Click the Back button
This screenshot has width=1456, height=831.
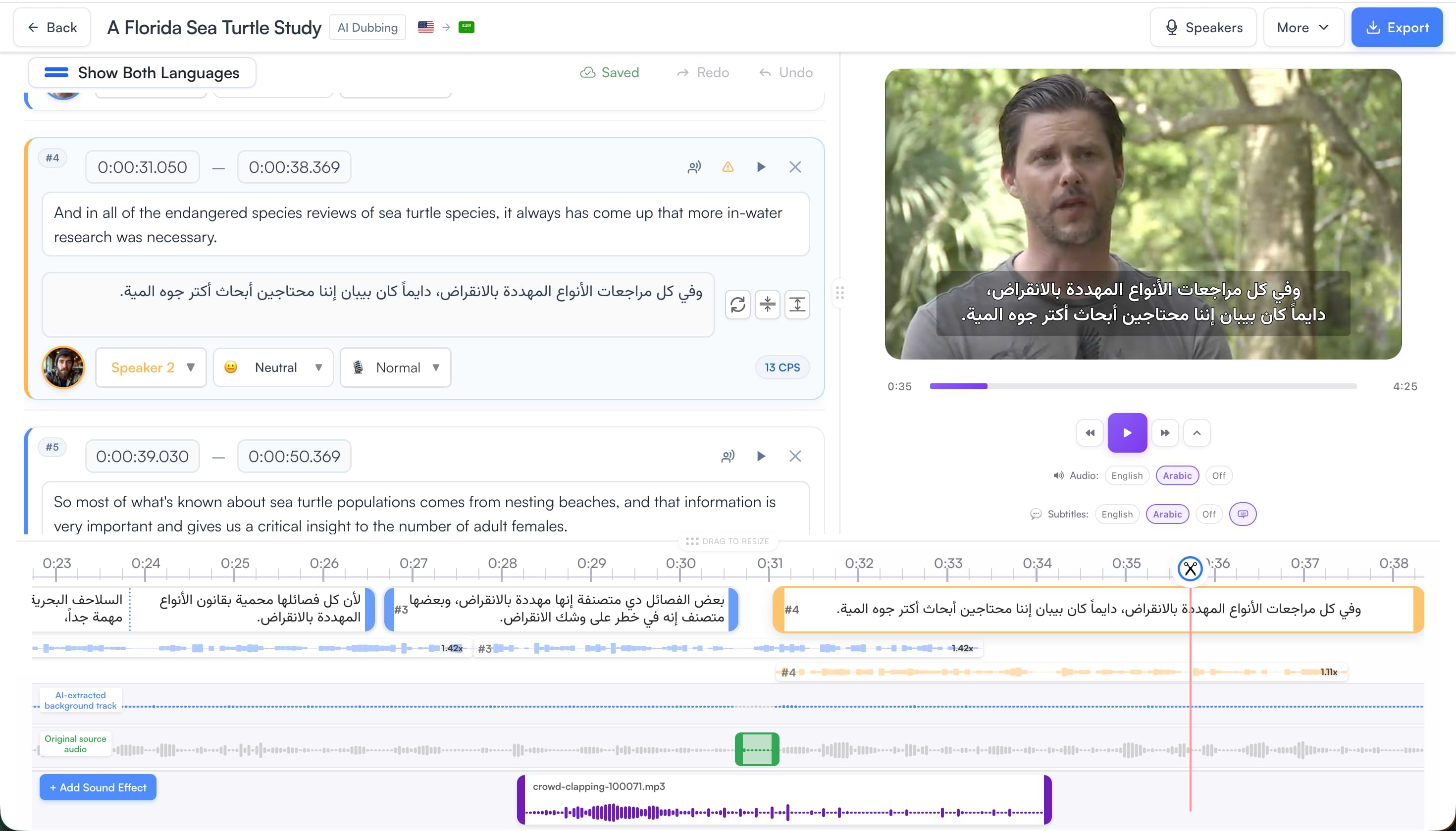pos(52,27)
